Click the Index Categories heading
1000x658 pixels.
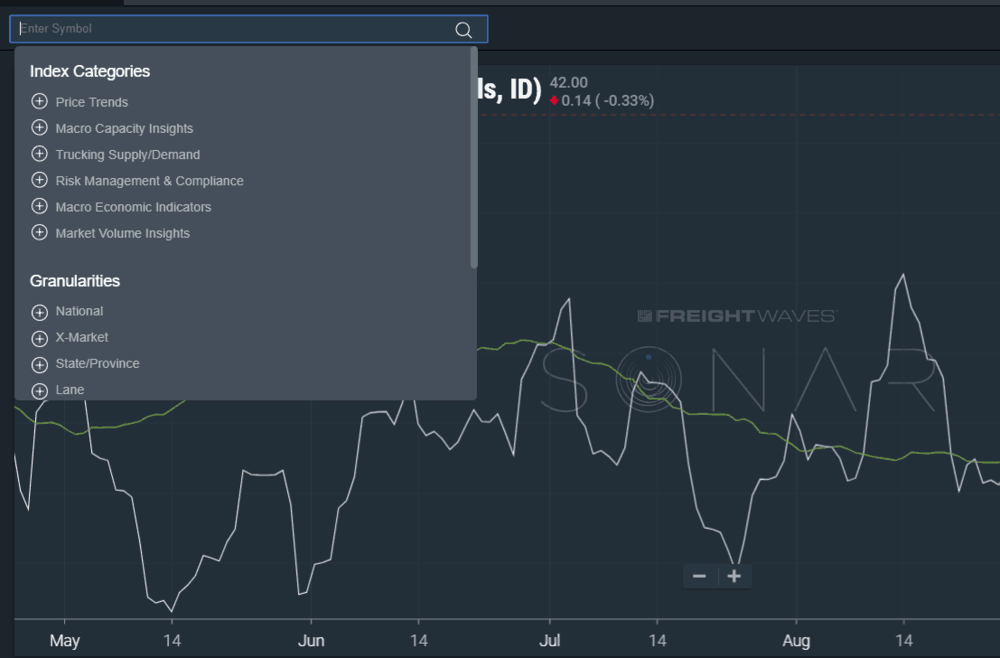(x=90, y=71)
